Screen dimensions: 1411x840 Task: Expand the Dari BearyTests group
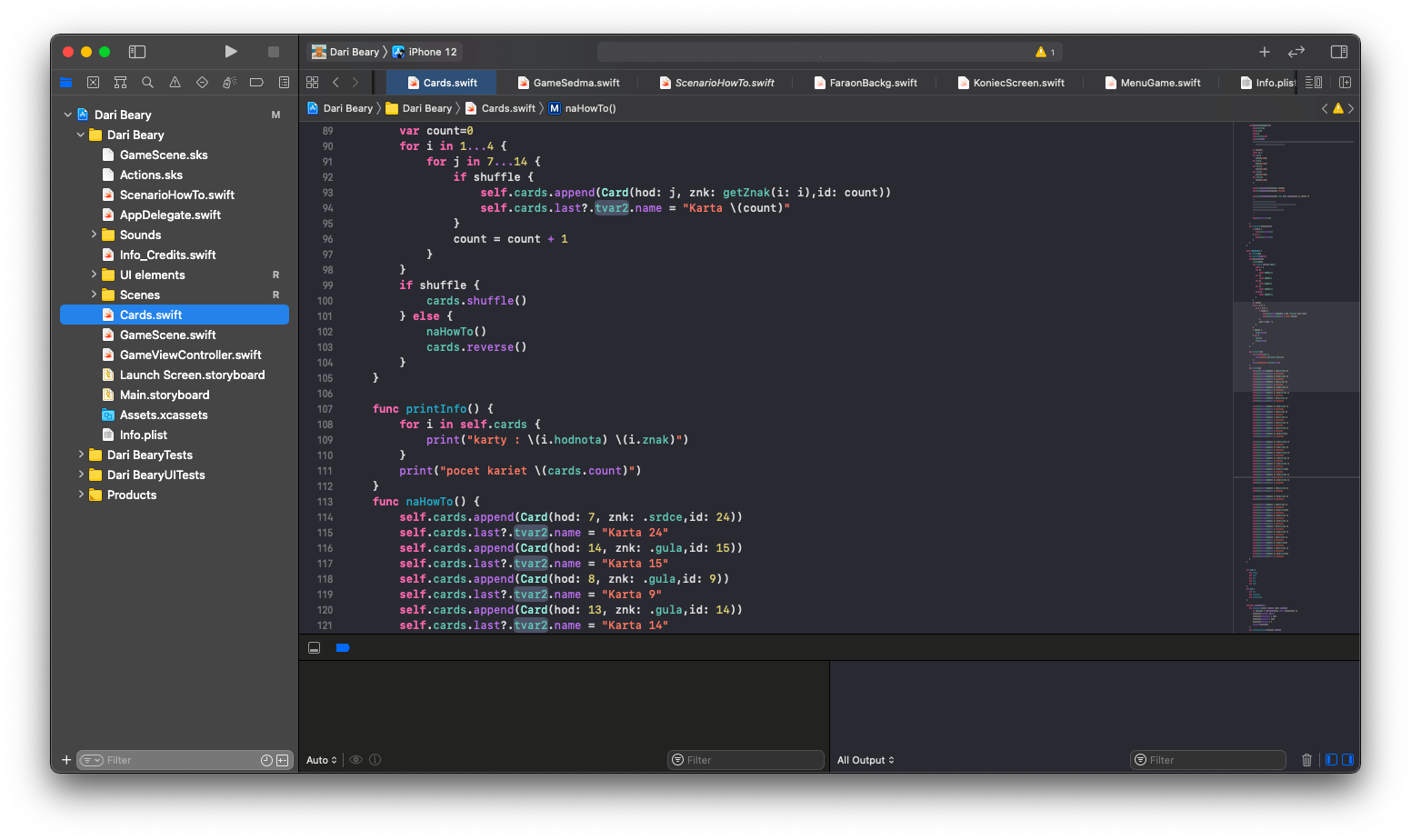coord(81,455)
